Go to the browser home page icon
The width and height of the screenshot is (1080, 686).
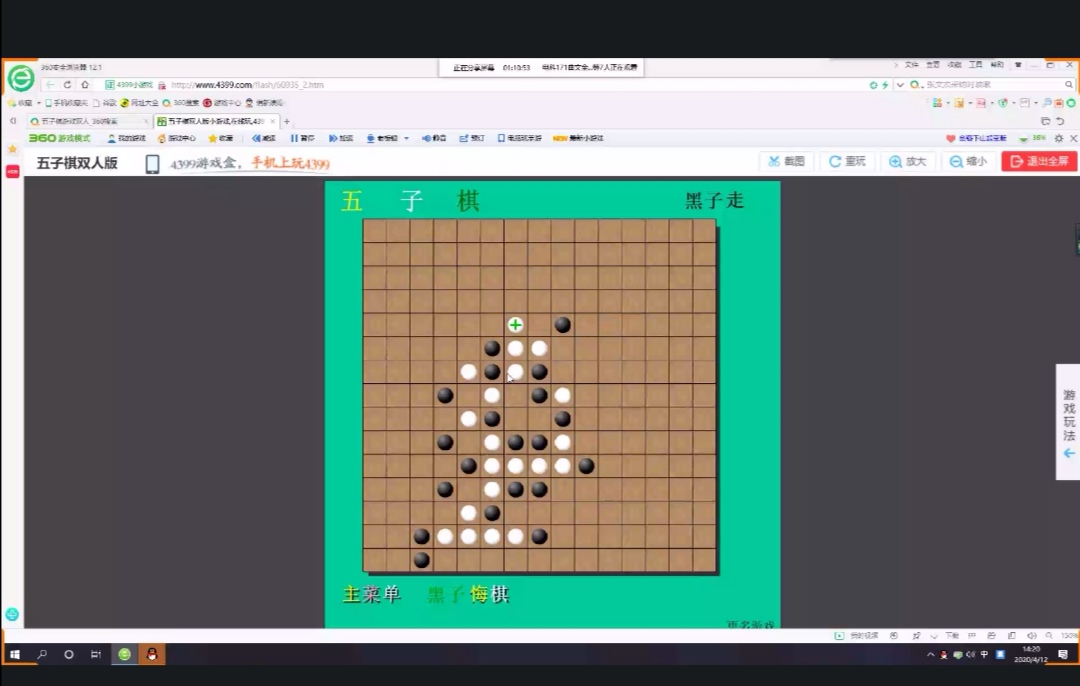tap(85, 85)
